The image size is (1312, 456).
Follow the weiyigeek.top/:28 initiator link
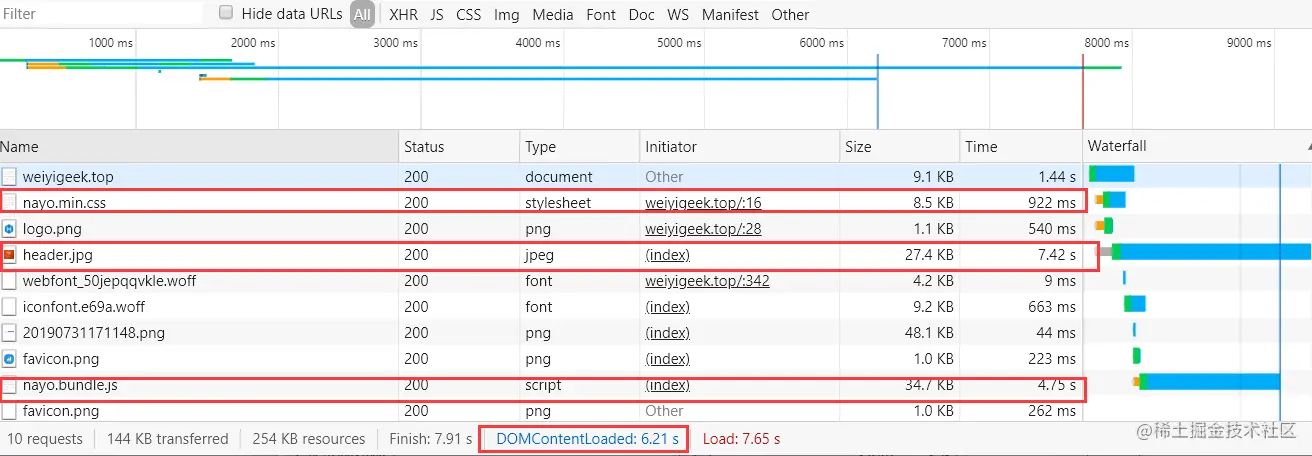pos(703,228)
